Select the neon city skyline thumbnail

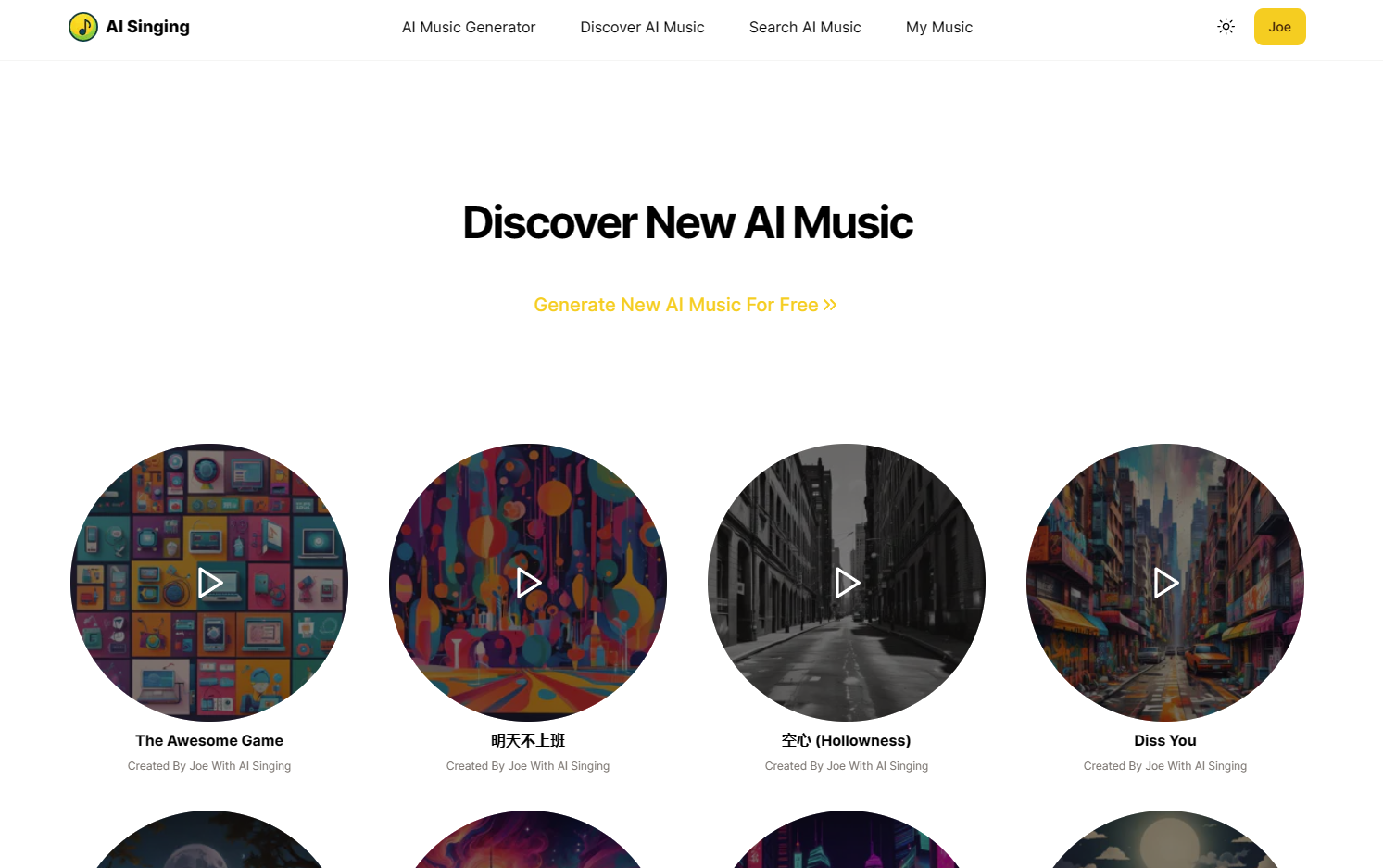(x=847, y=839)
